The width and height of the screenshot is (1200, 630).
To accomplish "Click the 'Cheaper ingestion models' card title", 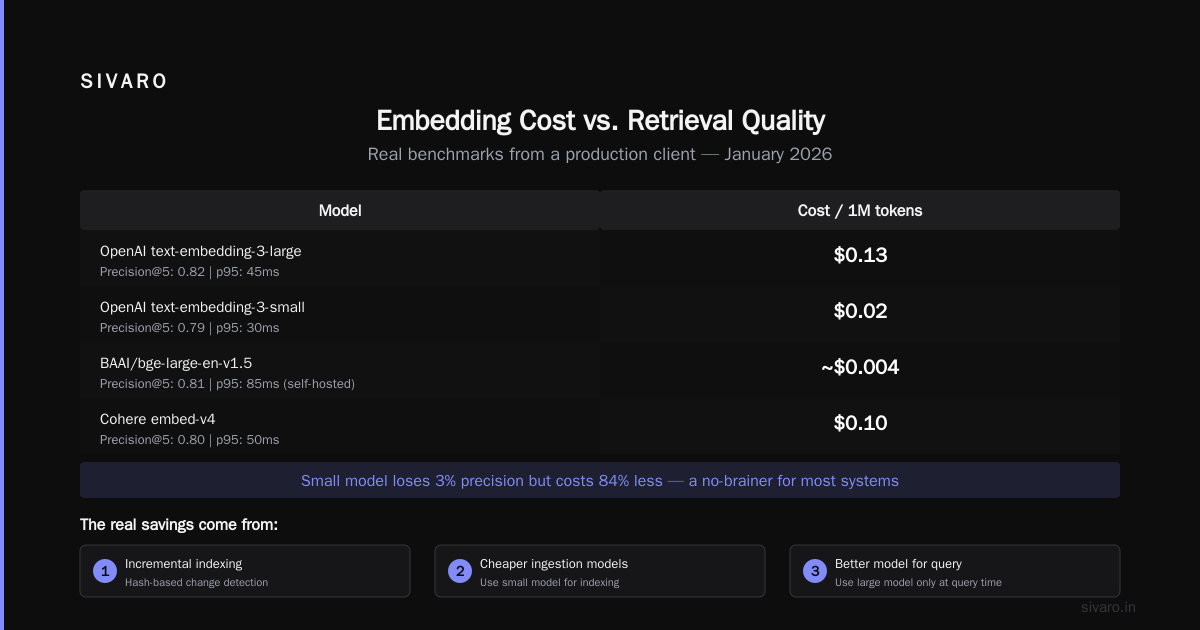I will tap(554, 564).
